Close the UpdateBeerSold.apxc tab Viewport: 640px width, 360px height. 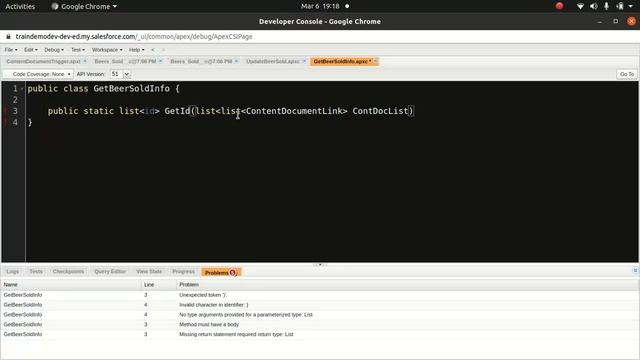[x=304, y=61]
